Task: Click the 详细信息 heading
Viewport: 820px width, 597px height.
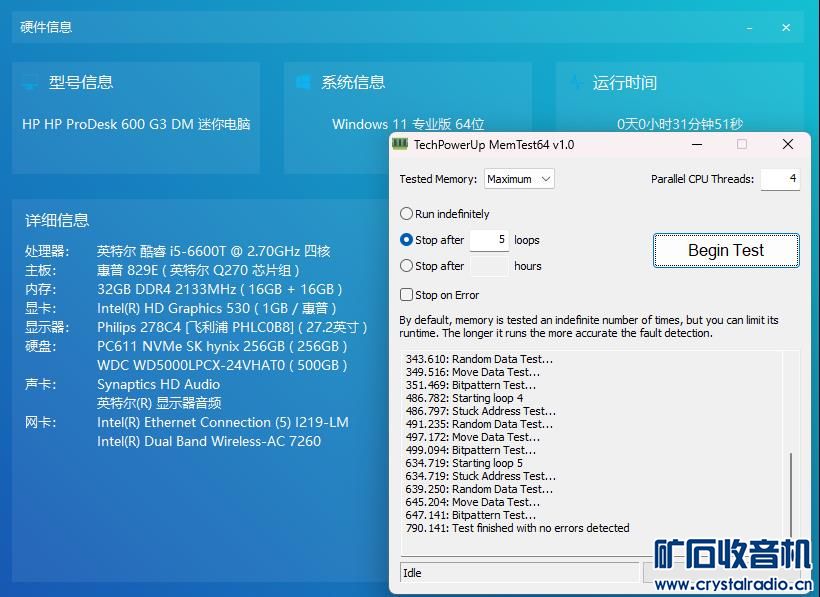Action: click(57, 220)
